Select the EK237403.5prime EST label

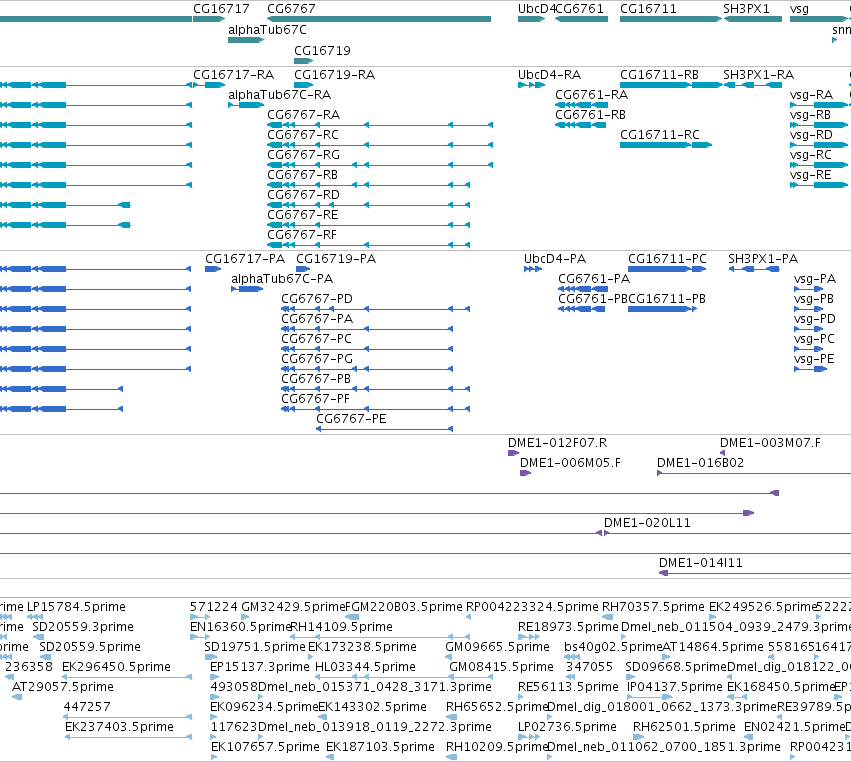pyautogui.click(x=119, y=727)
